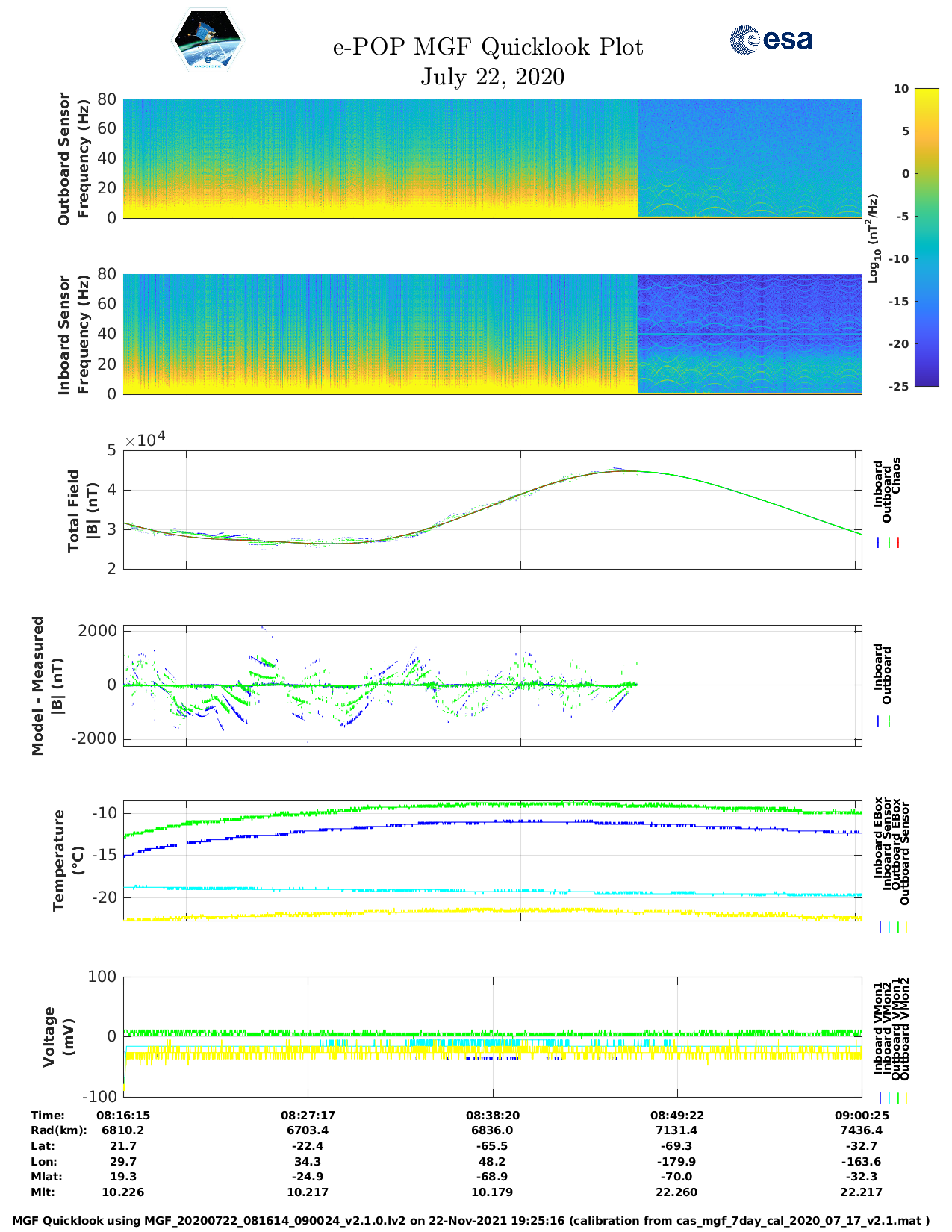Click the 09:00:25 time label

pos(861,1115)
